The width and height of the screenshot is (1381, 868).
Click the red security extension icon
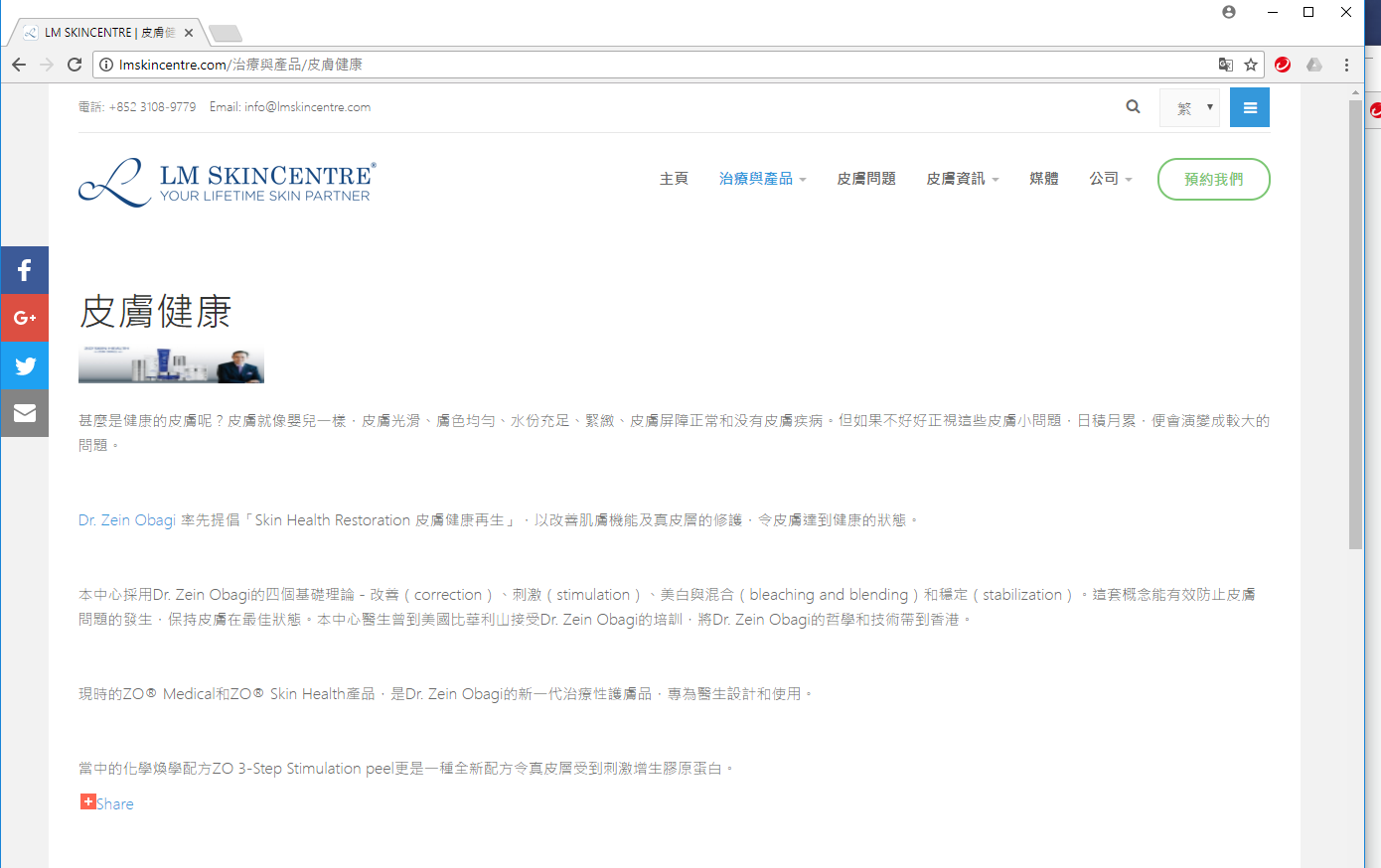click(1283, 65)
